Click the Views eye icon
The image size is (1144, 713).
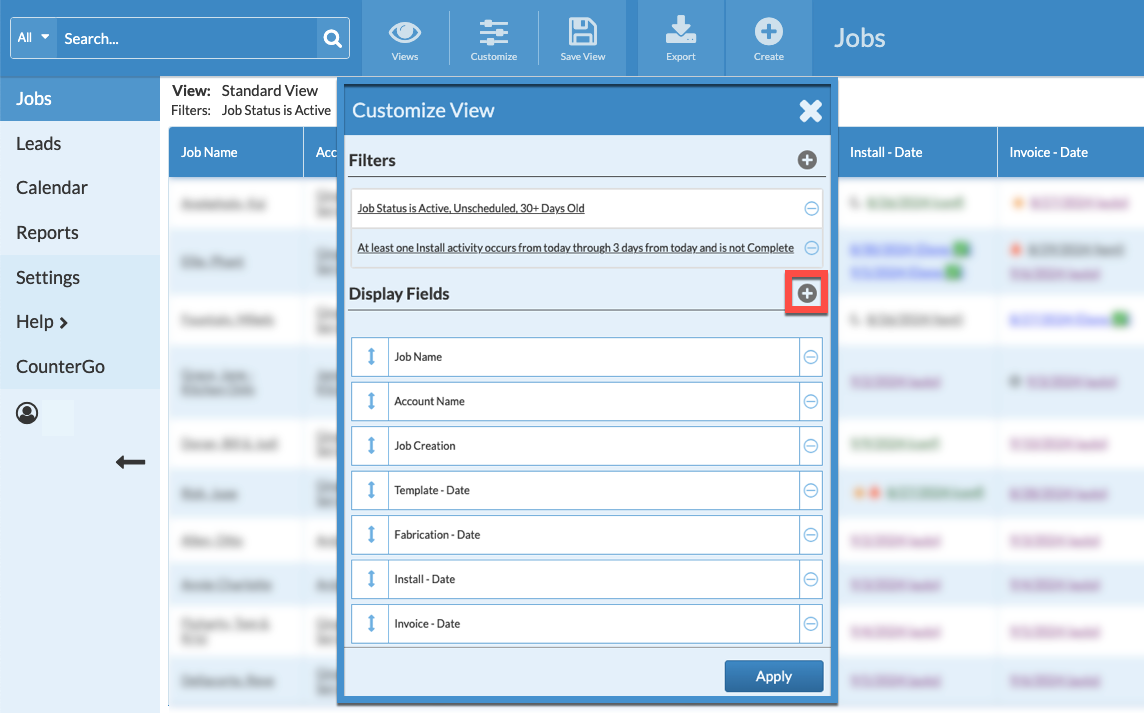405,33
